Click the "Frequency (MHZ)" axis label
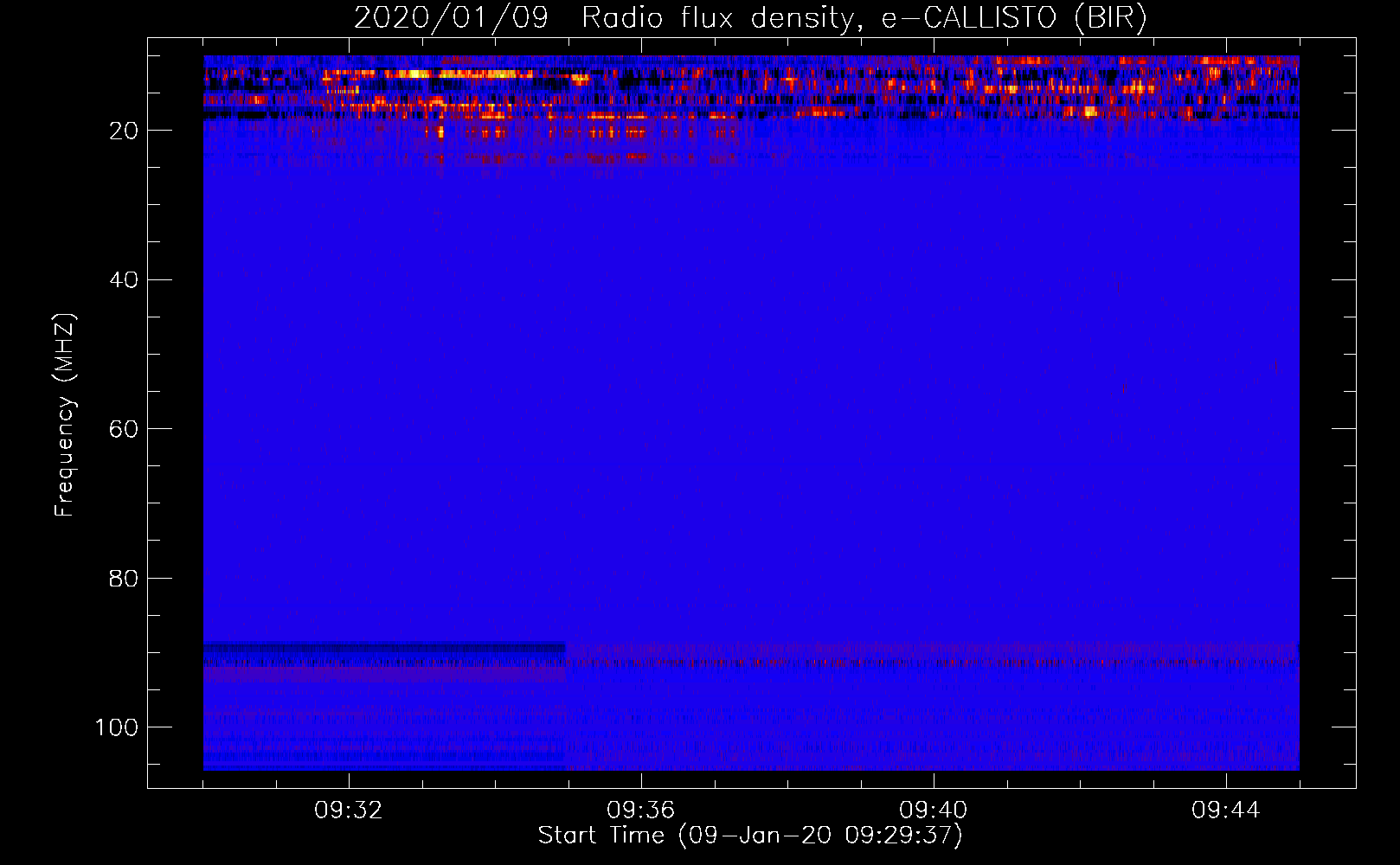 [65, 415]
